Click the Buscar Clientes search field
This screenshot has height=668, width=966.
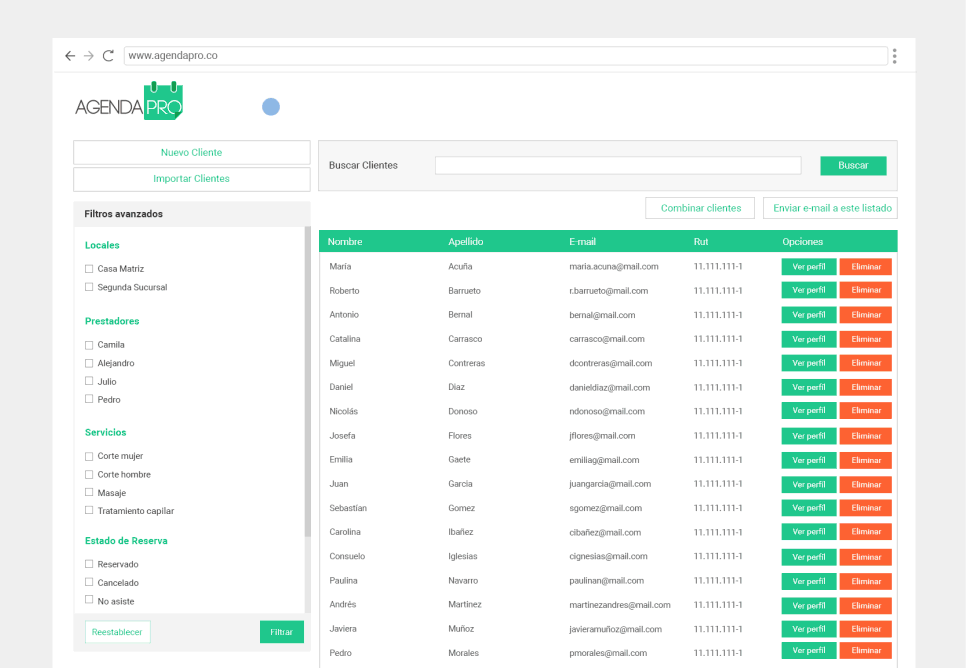coord(618,165)
